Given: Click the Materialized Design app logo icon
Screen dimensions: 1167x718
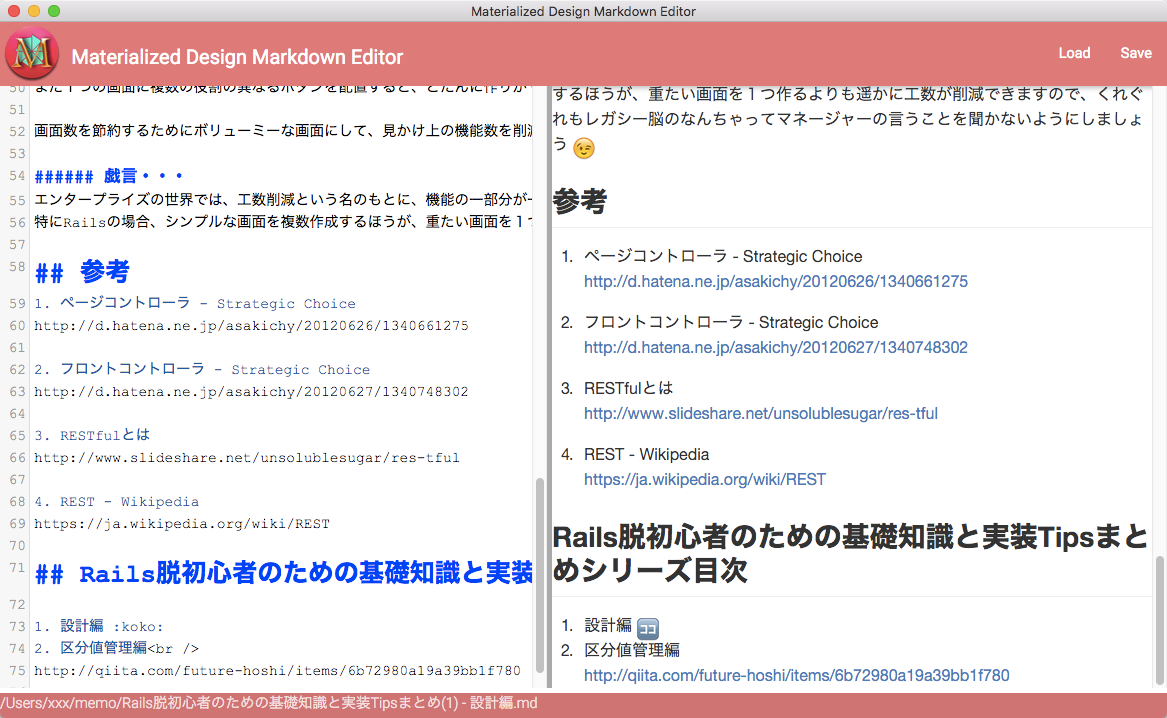Looking at the screenshot, I should coord(32,53).
